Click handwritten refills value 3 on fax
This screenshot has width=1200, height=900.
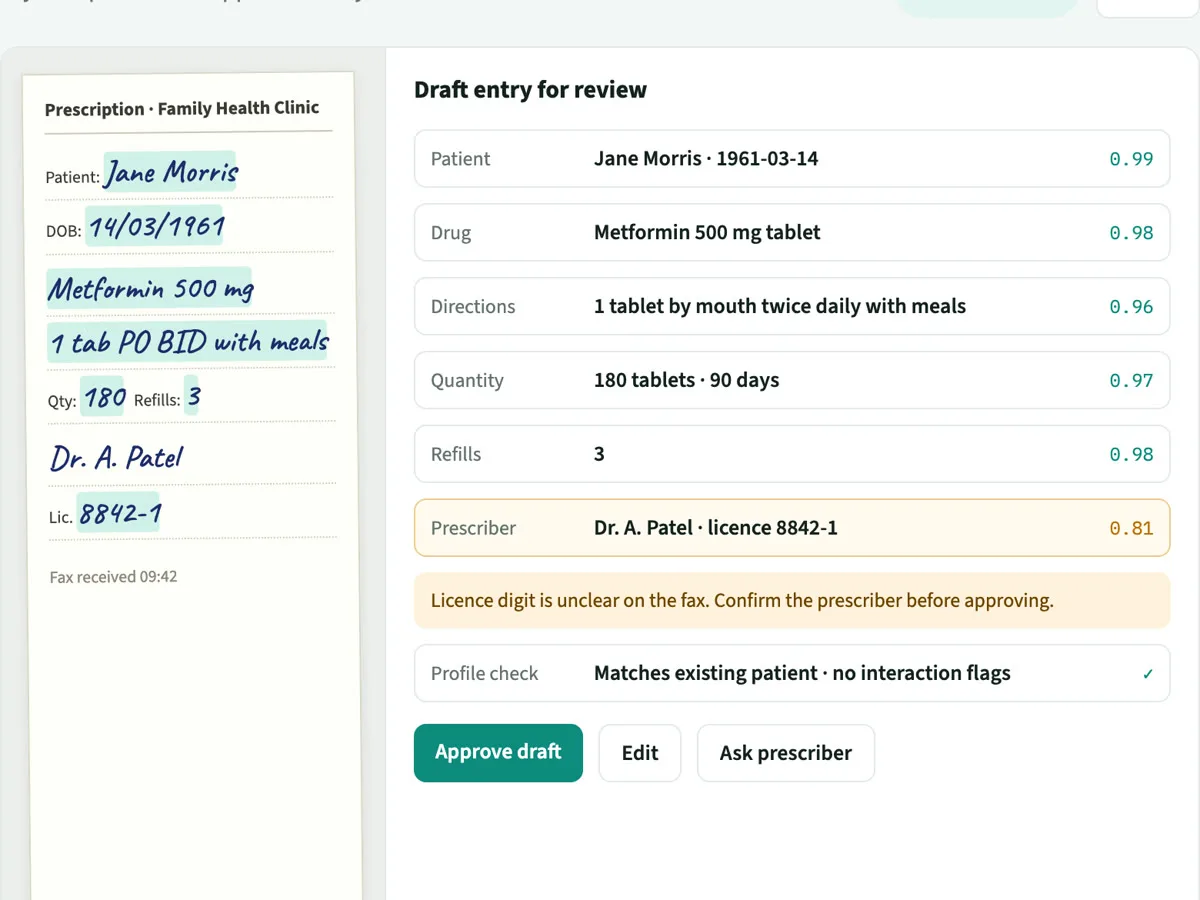pos(194,397)
